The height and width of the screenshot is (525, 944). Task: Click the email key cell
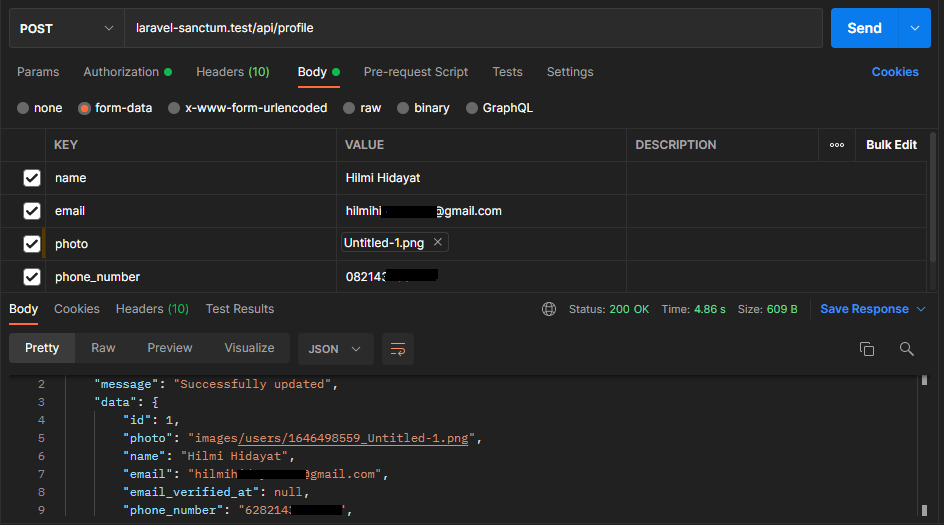190,211
